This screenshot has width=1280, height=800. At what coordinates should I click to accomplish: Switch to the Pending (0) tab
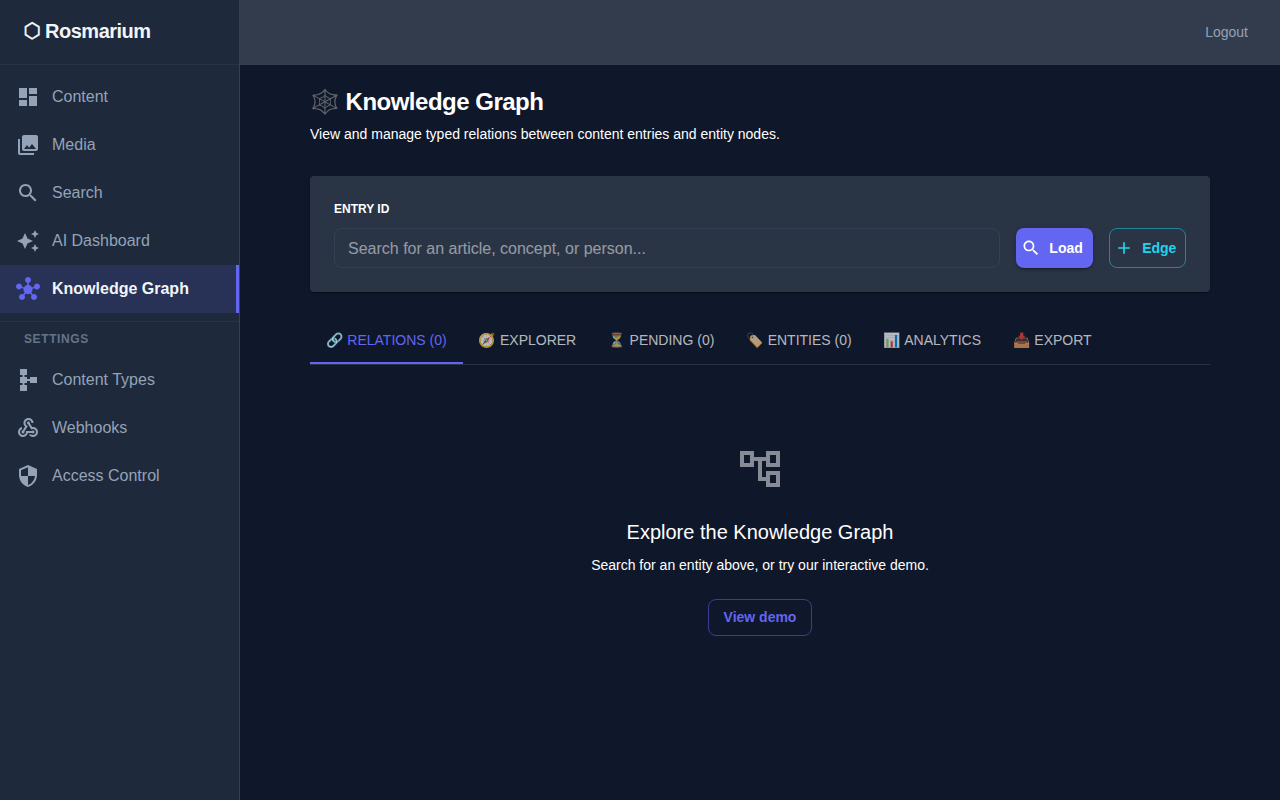[661, 340]
